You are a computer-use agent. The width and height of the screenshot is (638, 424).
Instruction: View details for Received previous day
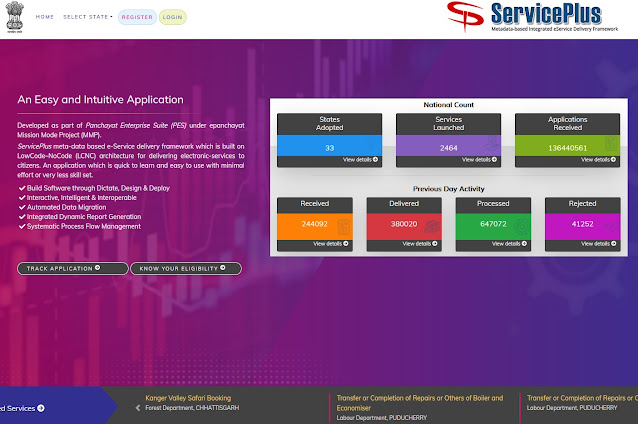coord(331,244)
